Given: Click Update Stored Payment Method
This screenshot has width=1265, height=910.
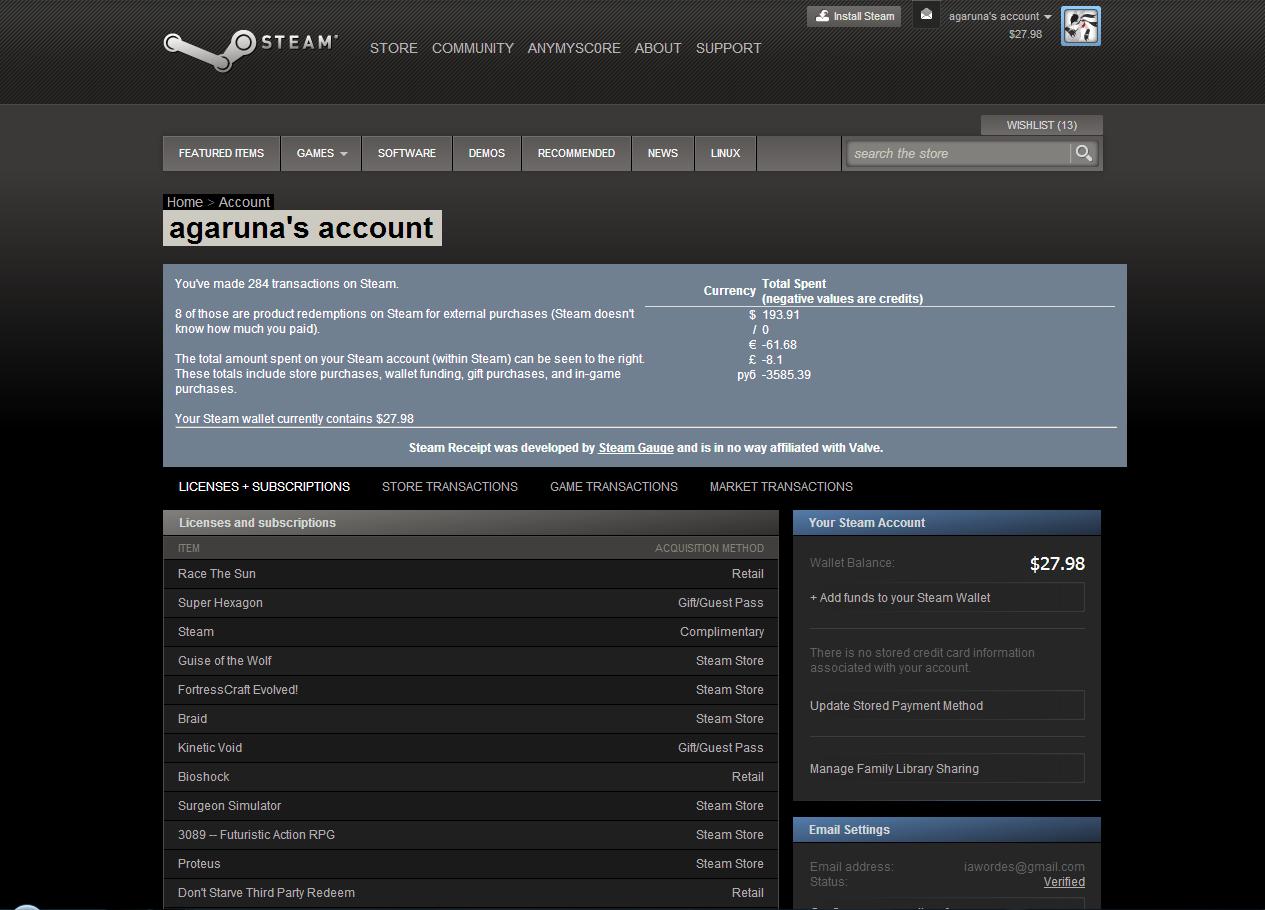Looking at the screenshot, I should point(947,706).
